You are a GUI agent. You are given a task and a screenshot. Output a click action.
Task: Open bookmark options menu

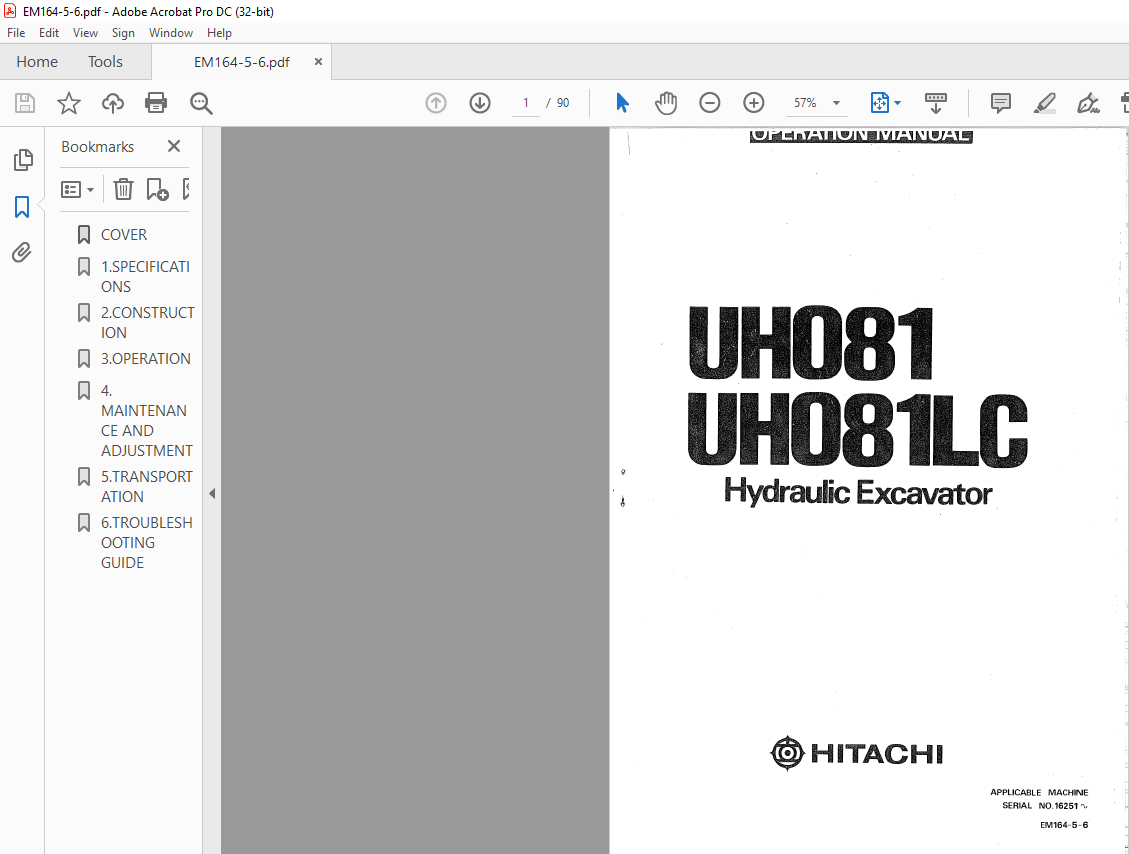pos(78,189)
